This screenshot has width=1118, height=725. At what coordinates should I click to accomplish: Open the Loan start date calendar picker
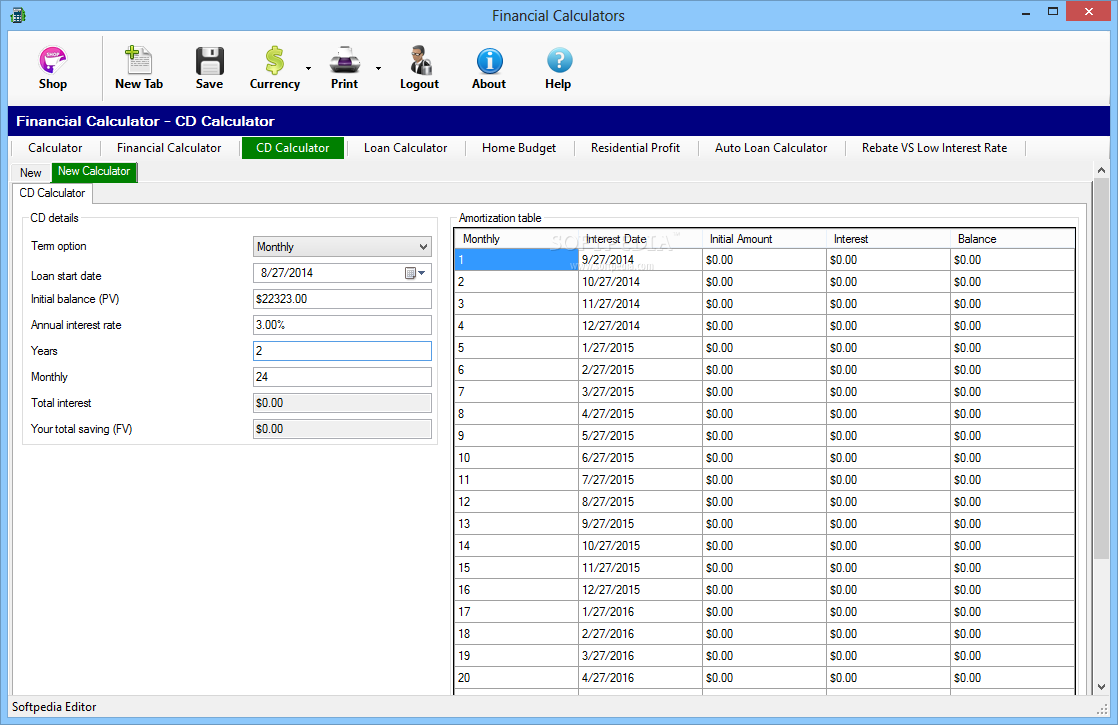pyautogui.click(x=414, y=273)
